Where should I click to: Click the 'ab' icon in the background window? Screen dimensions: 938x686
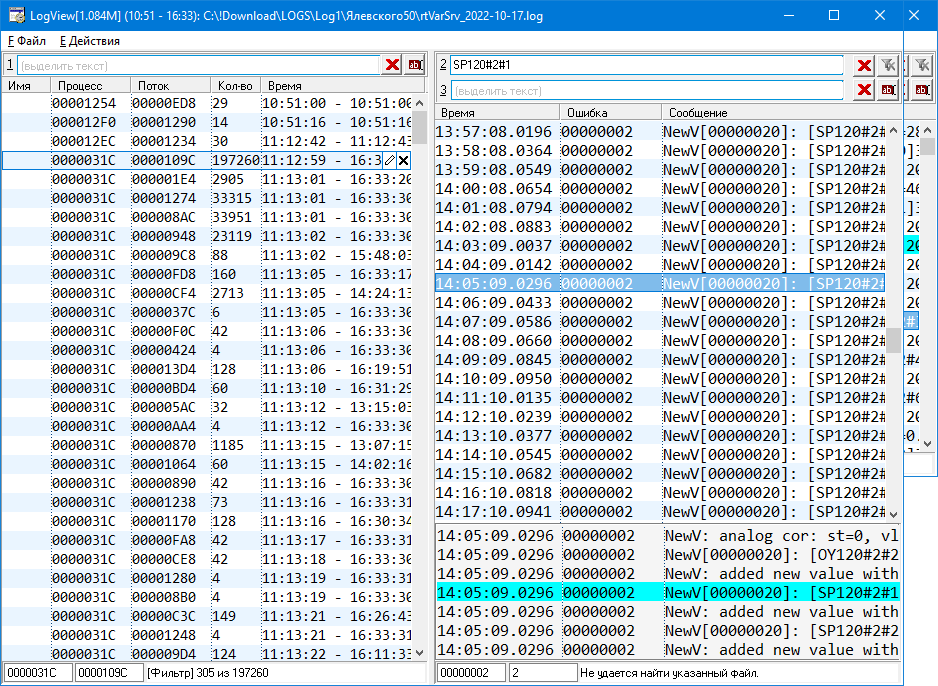(x=922, y=90)
